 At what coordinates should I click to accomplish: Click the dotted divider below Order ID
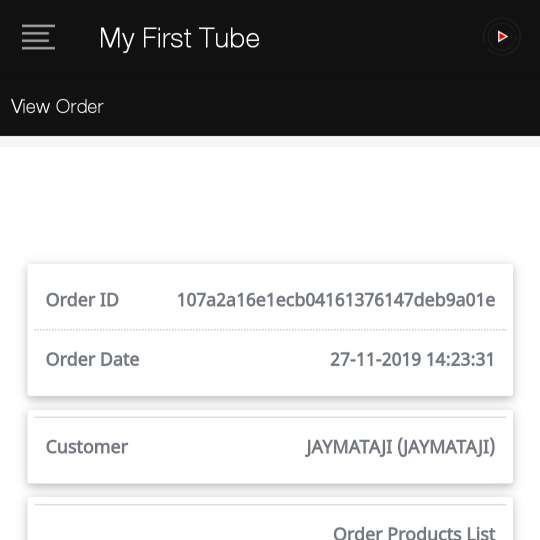[270, 330]
